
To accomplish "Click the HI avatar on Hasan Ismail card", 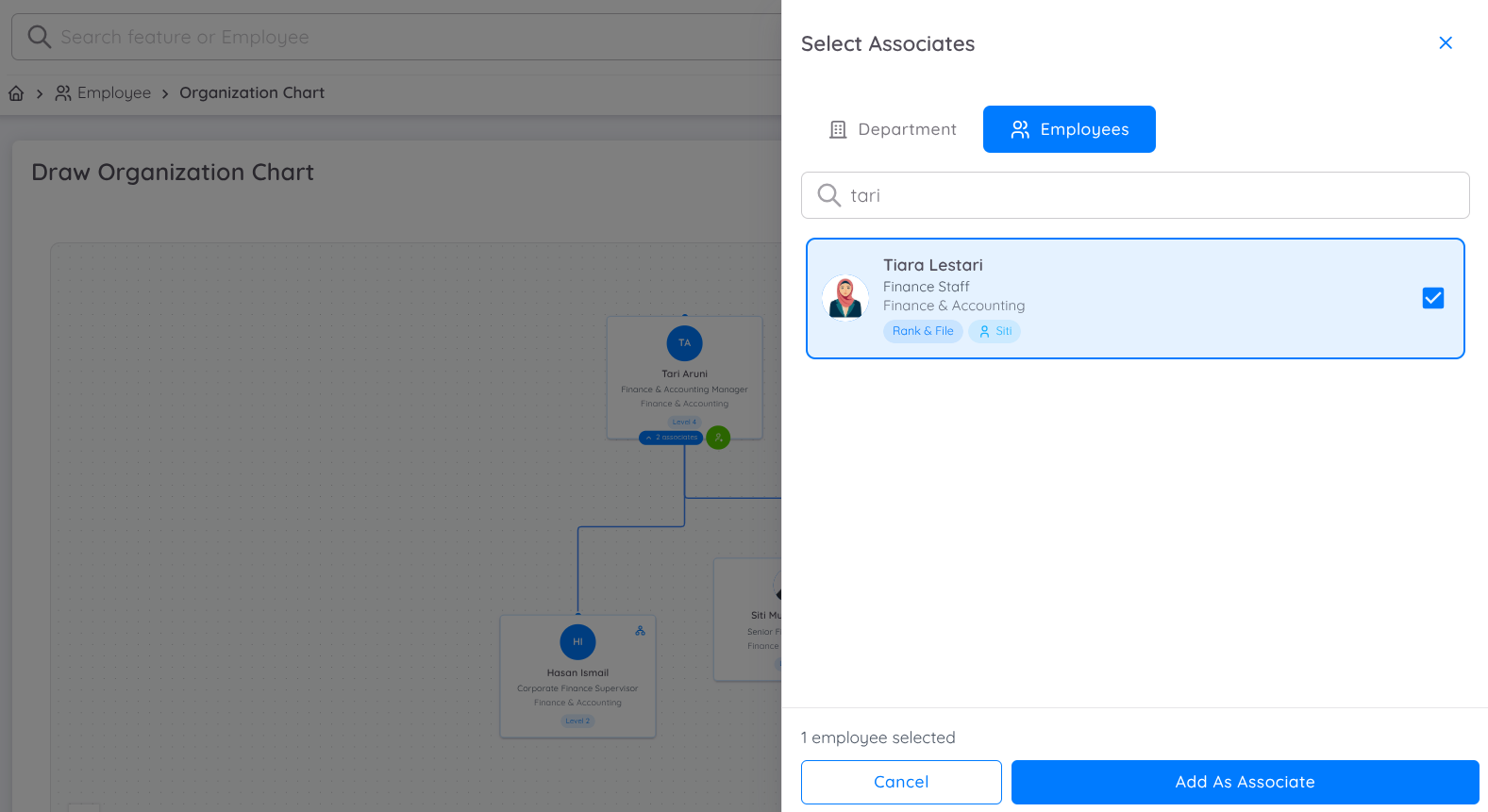I will (x=577, y=642).
